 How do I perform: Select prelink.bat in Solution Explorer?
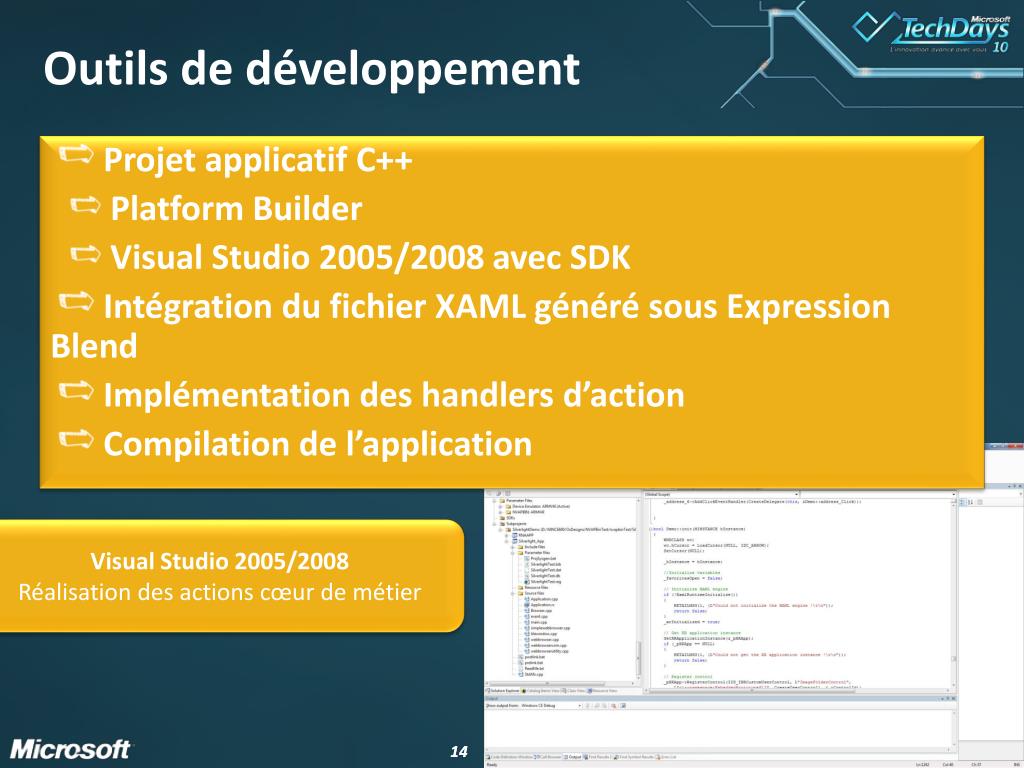(x=531, y=662)
